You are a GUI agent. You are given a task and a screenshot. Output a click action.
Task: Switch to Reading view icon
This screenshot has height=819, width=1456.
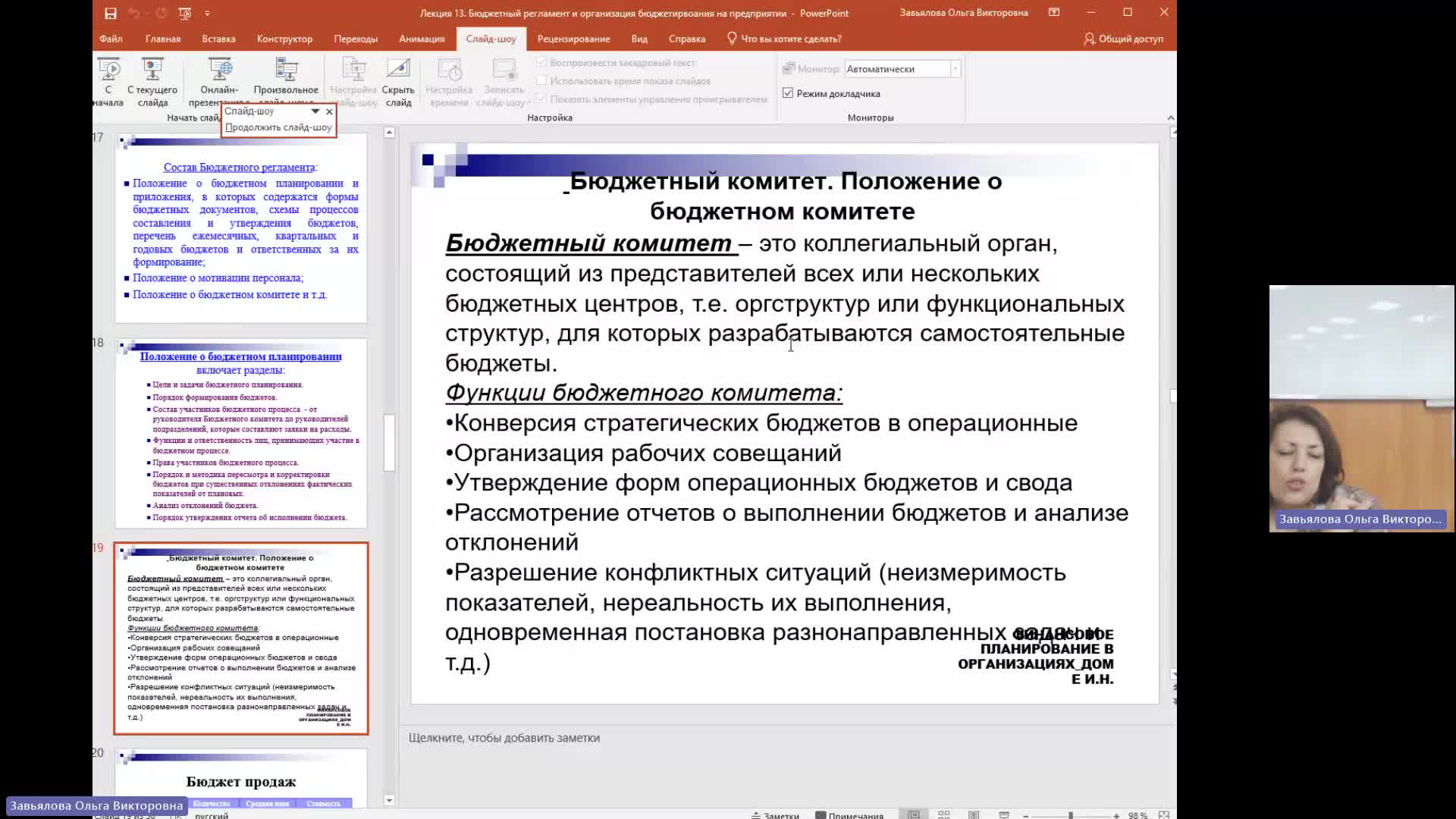[x=974, y=814]
